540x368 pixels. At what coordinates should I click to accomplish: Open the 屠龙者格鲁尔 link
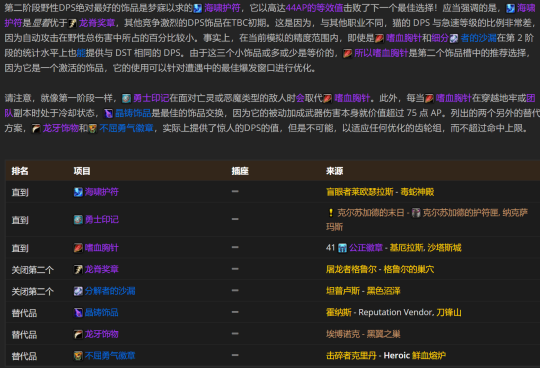[351, 269]
